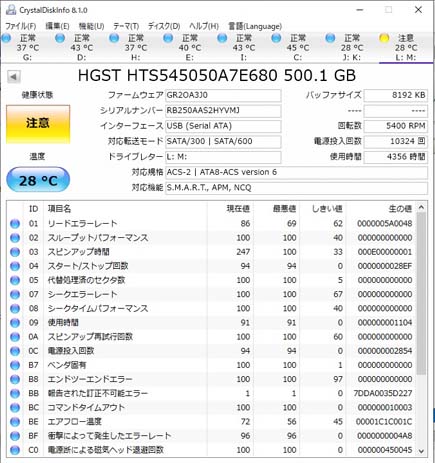Click the standard field ACS-2 | ATA8-ACS
435x463 pixels.
click(296, 172)
